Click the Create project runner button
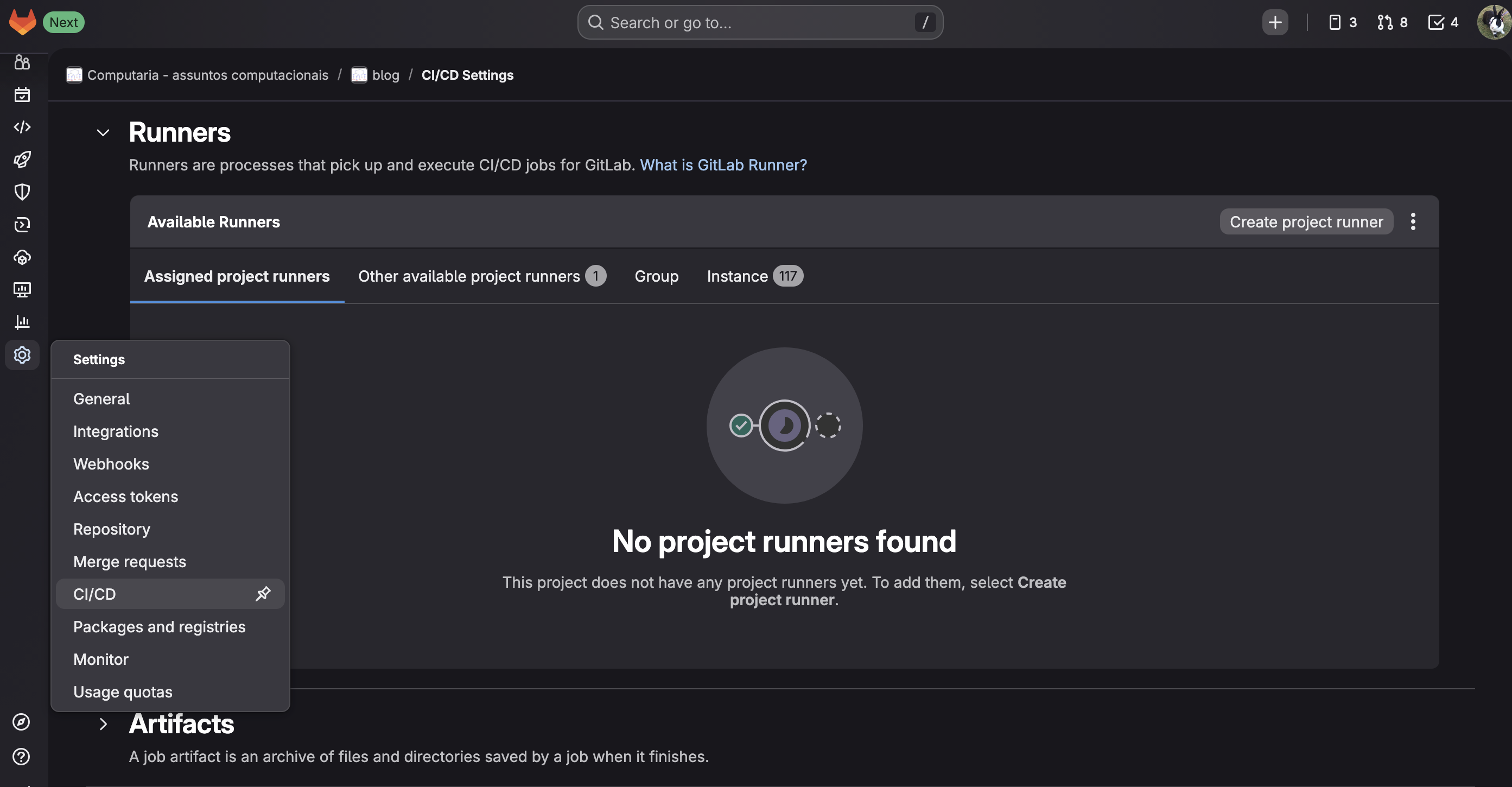This screenshot has width=1512, height=787. [1305, 221]
